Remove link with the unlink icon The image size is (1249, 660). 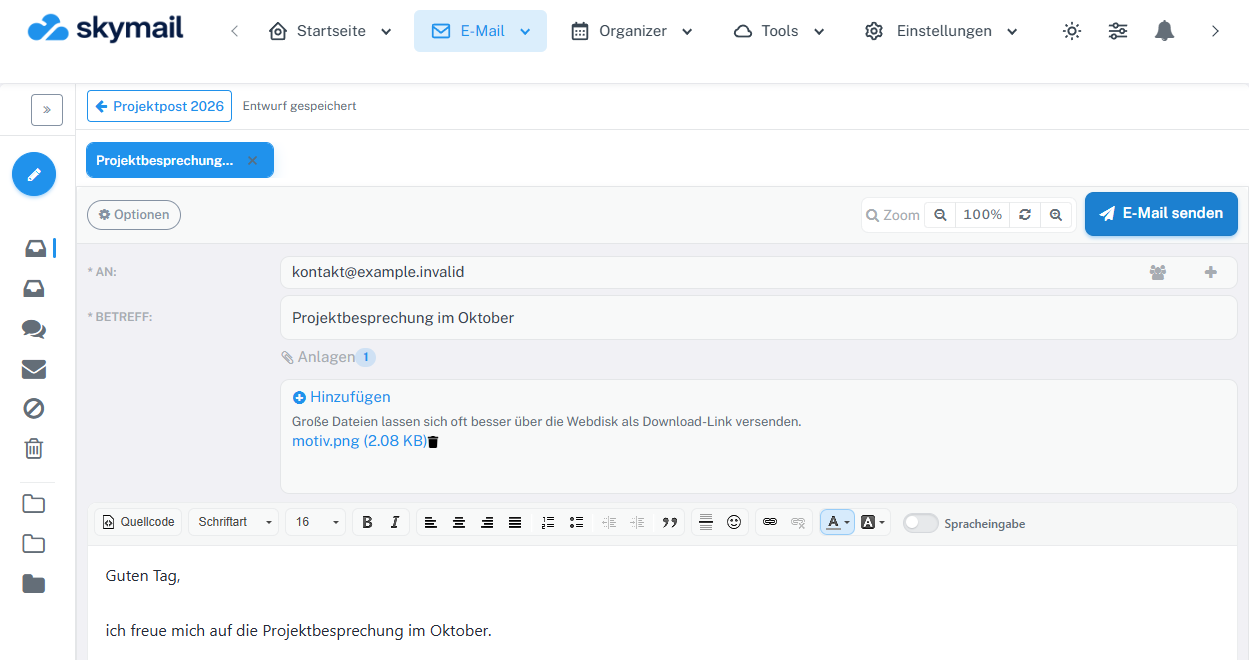pyautogui.click(x=798, y=522)
